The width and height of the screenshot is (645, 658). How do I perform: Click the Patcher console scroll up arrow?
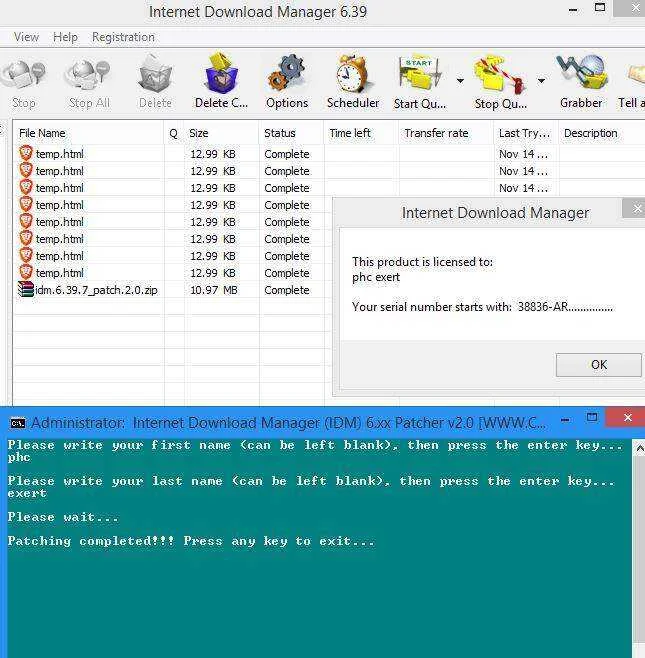tap(639, 449)
